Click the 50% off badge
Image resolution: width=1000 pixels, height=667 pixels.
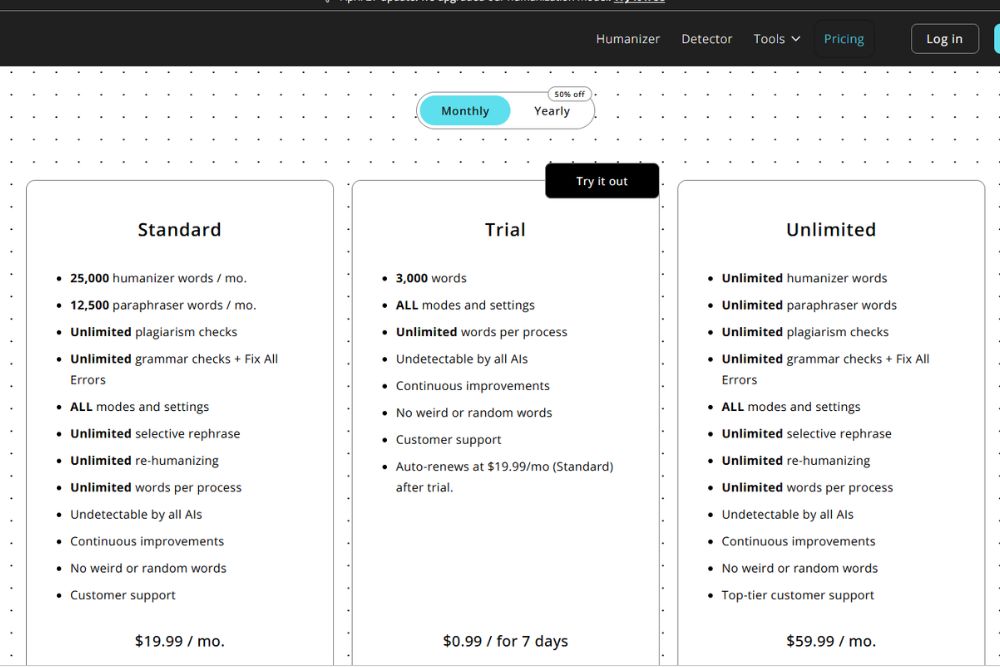click(x=570, y=94)
